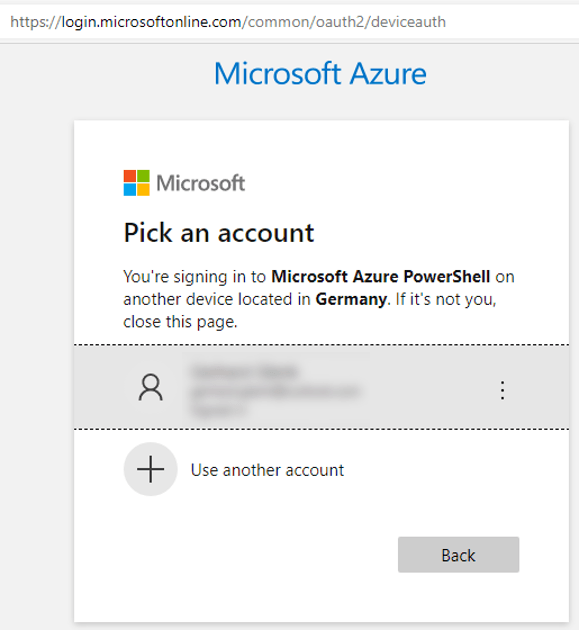Click the 'close this page.' text
Image resolution: width=579 pixels, height=630 pixels.
click(180, 322)
